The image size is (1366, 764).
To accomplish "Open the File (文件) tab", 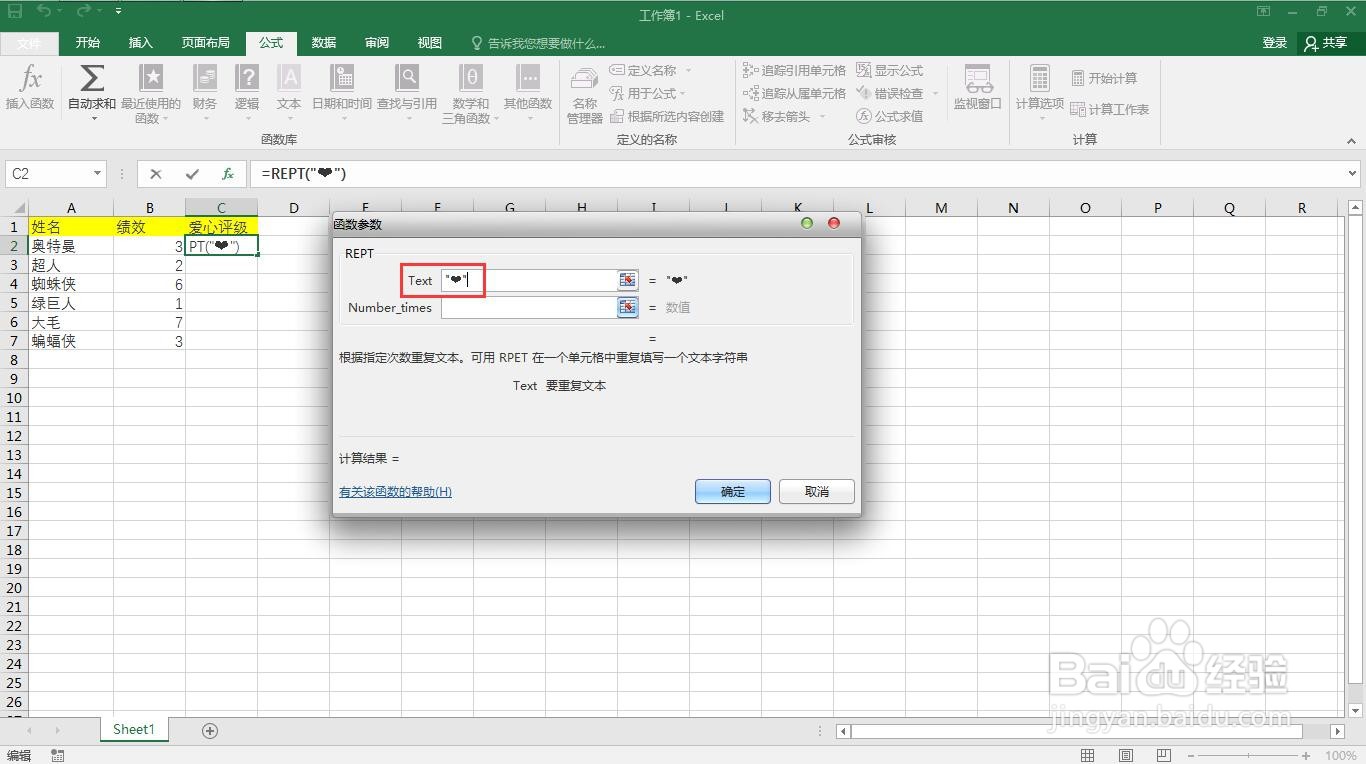I will 29,43.
